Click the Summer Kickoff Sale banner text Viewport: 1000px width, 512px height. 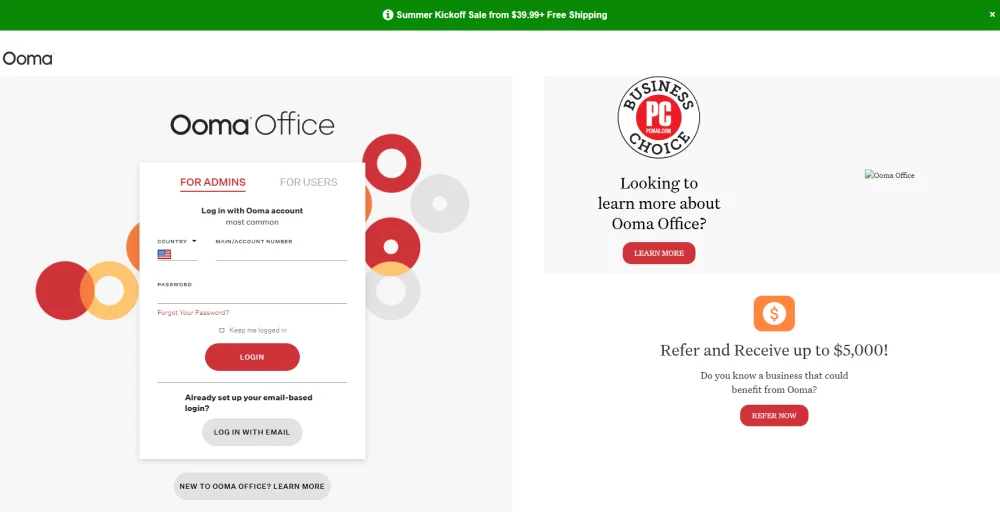coord(502,15)
